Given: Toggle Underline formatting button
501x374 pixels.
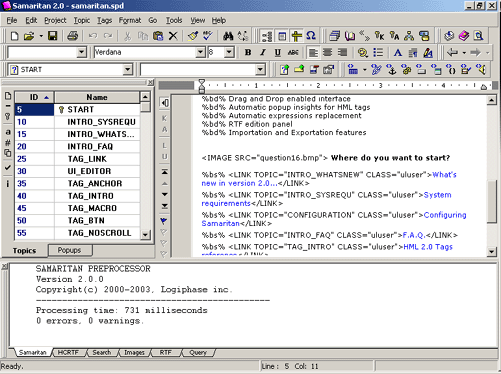Looking at the screenshot, I should click(x=277, y=52).
